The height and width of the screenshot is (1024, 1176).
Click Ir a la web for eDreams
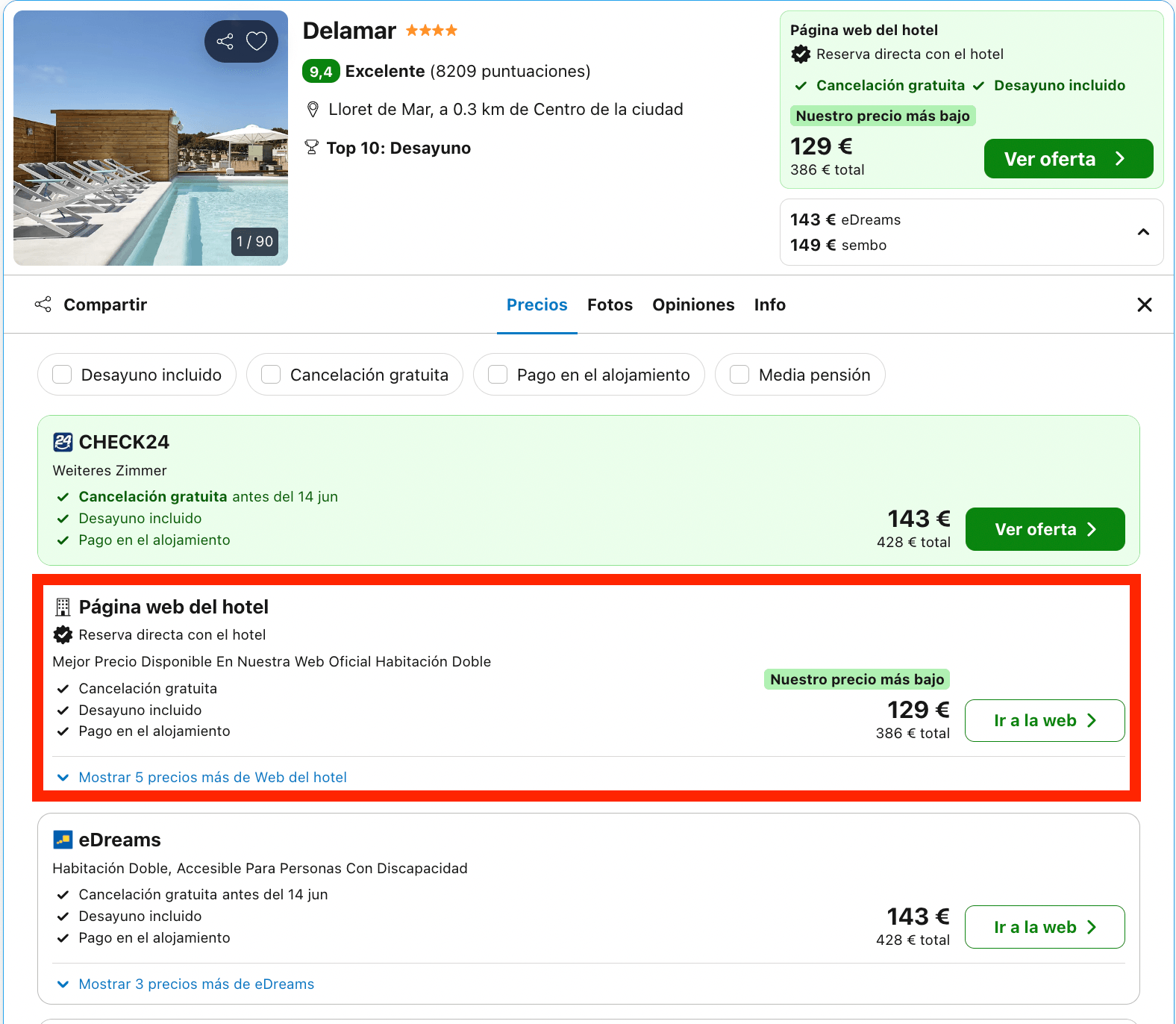coord(1045,927)
